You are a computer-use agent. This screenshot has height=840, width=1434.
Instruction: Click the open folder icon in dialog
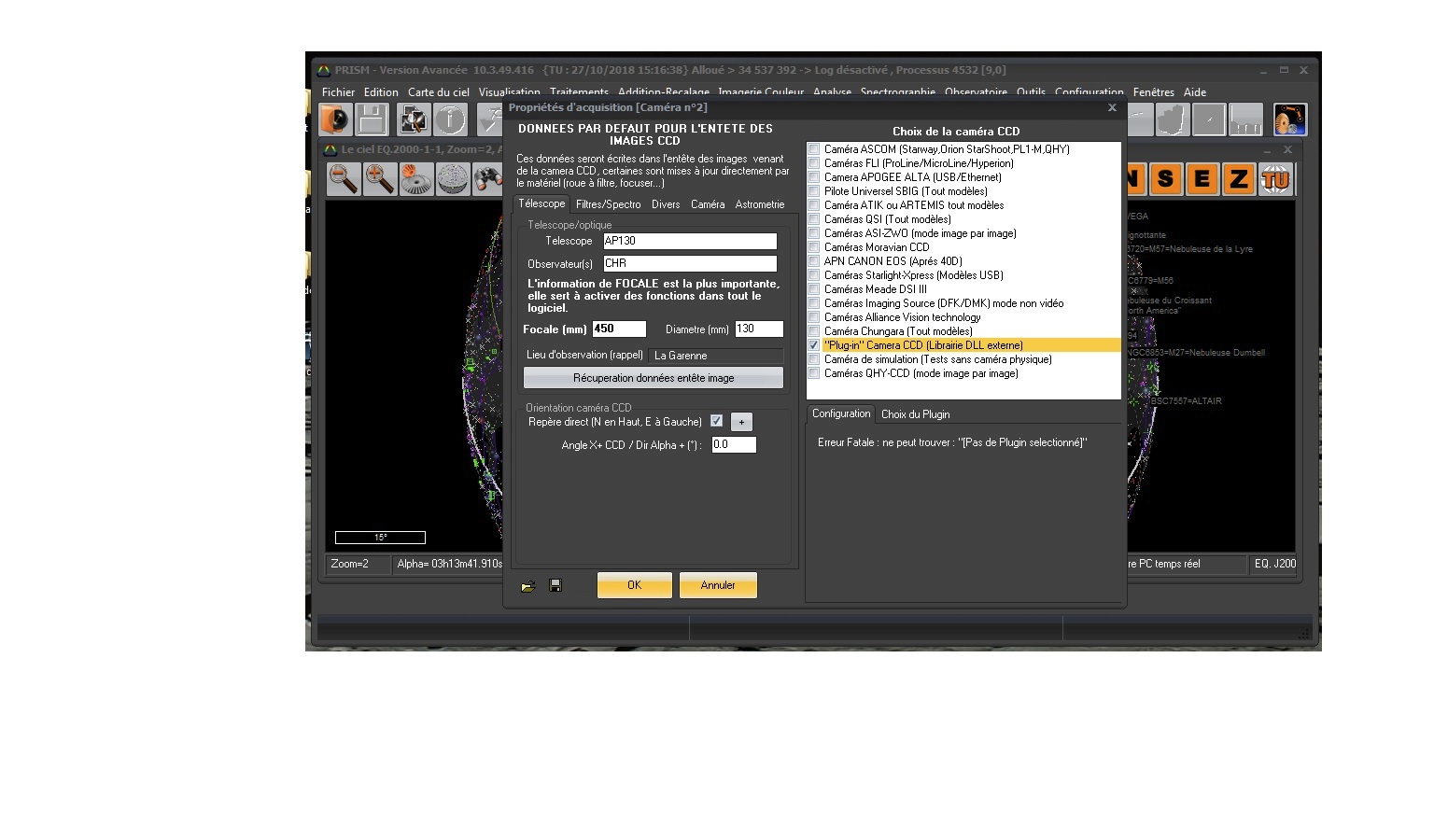click(527, 586)
